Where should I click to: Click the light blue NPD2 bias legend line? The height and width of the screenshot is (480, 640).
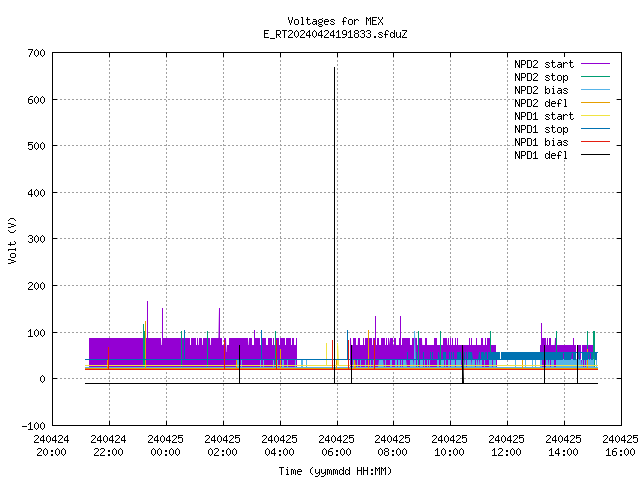[x=595, y=90]
